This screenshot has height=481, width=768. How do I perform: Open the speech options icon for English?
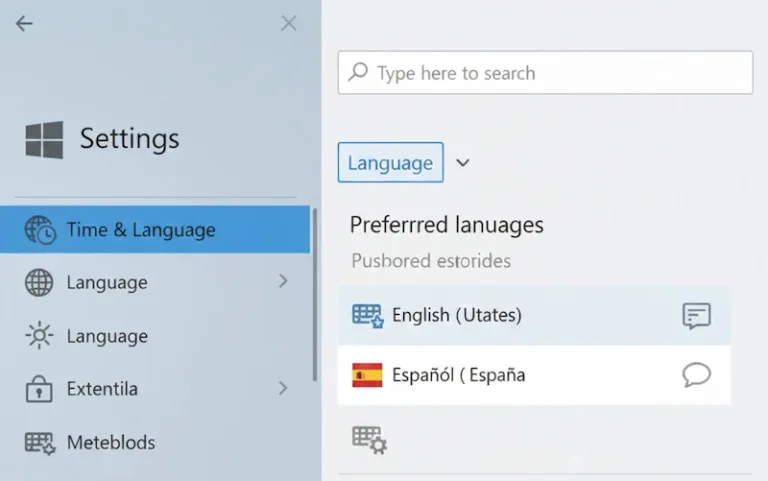(x=696, y=316)
